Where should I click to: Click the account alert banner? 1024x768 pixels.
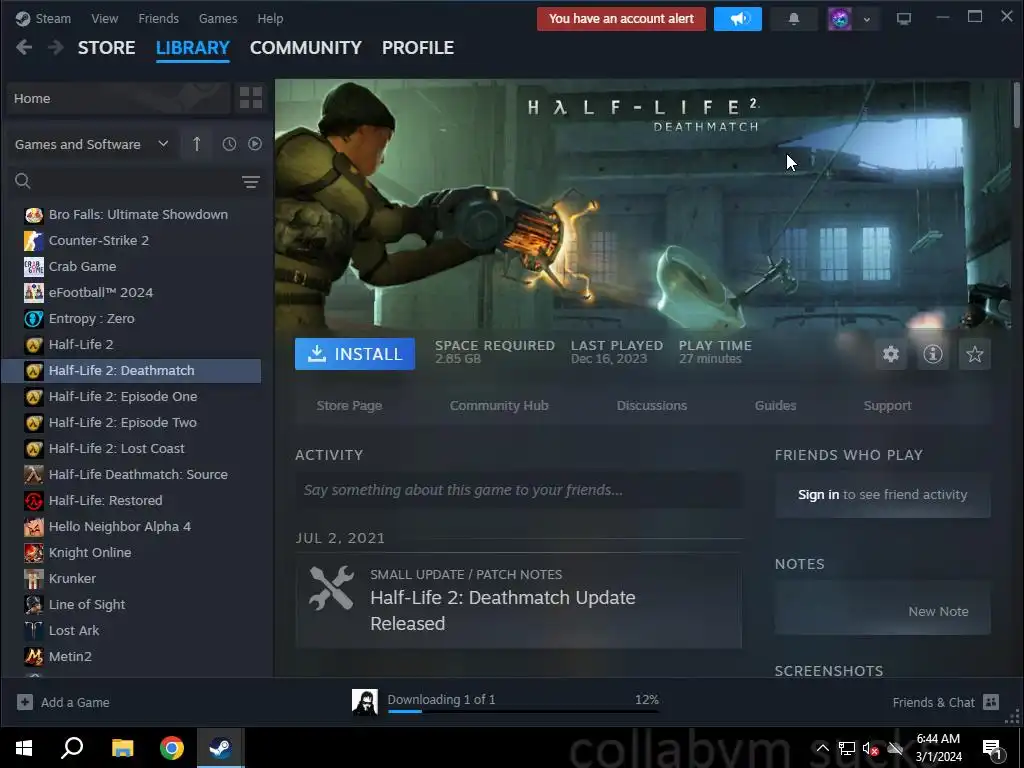(621, 19)
